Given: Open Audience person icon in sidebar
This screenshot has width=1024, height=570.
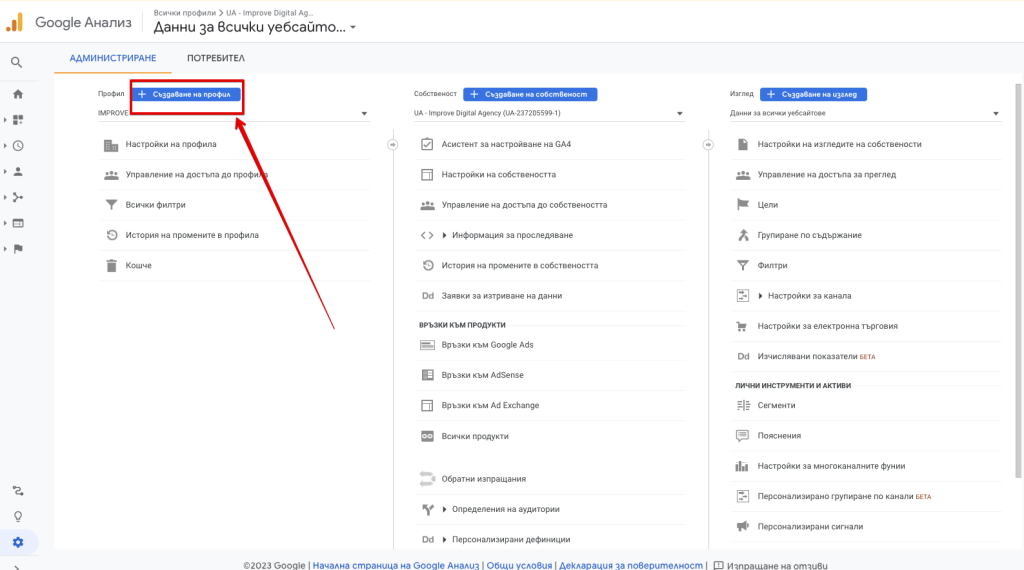Looking at the screenshot, I should (x=18, y=171).
